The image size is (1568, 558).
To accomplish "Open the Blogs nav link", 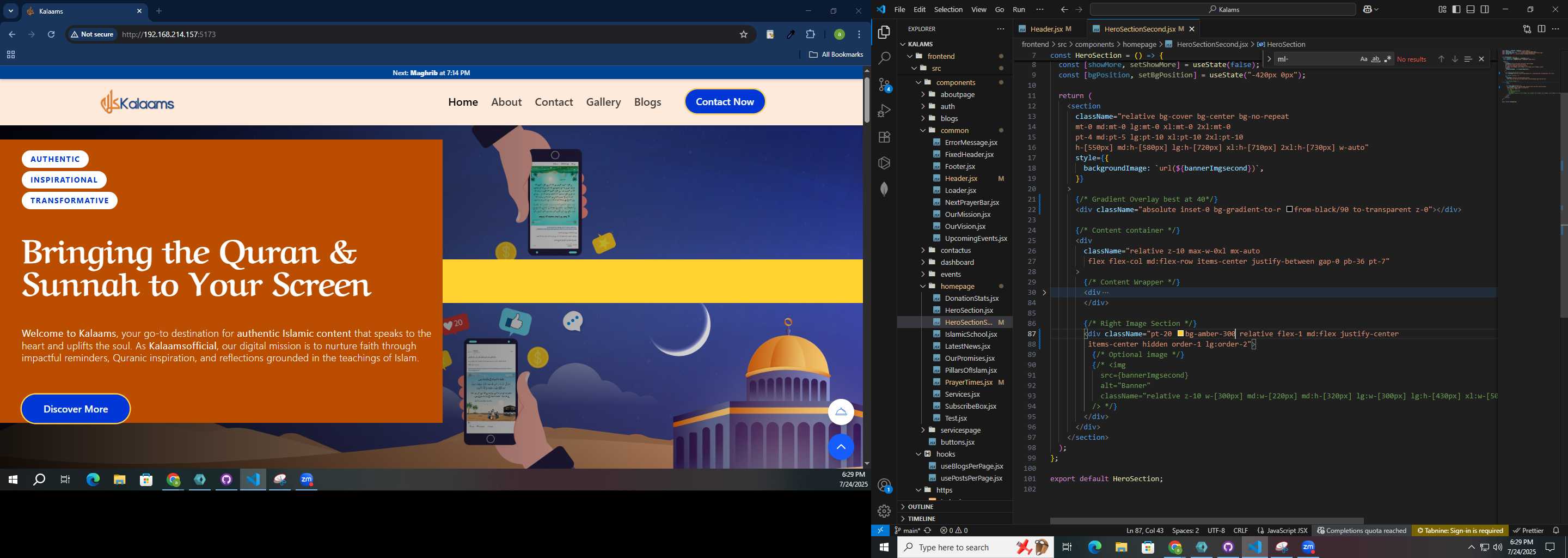I will tap(647, 102).
